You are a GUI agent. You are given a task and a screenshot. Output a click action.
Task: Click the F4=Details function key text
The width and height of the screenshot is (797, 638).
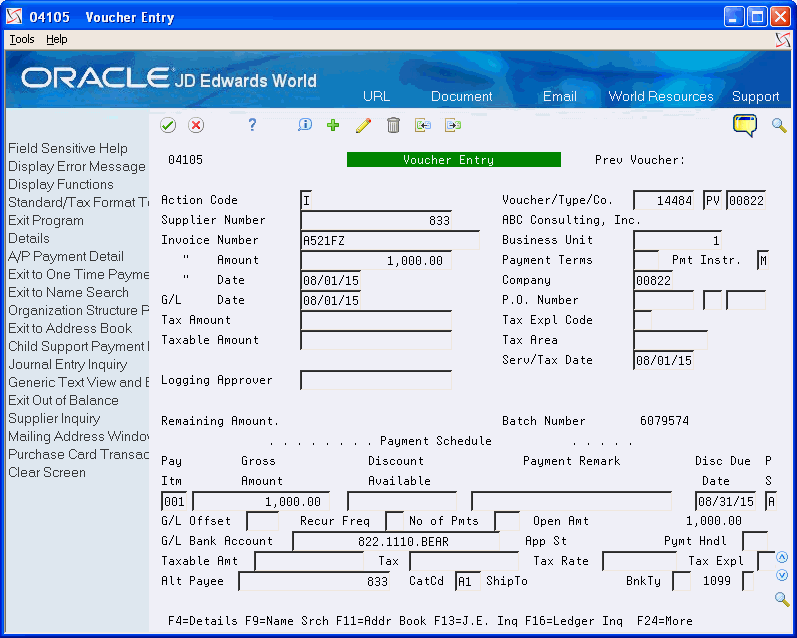coord(202,621)
